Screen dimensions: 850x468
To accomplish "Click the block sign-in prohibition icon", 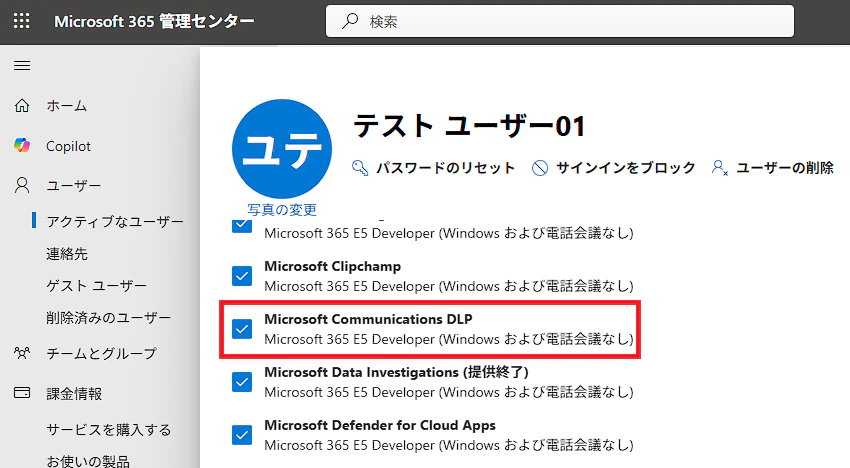I will tap(540, 168).
